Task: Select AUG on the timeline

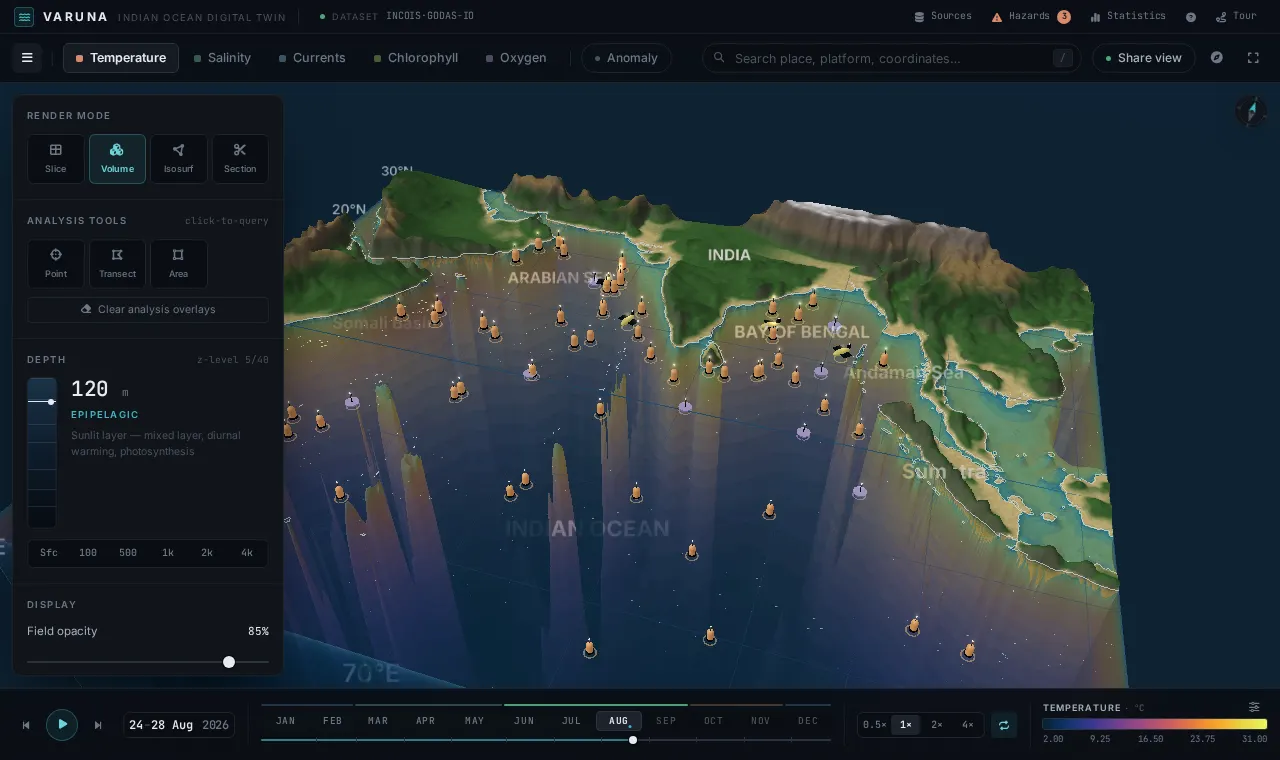Action: click(x=619, y=721)
